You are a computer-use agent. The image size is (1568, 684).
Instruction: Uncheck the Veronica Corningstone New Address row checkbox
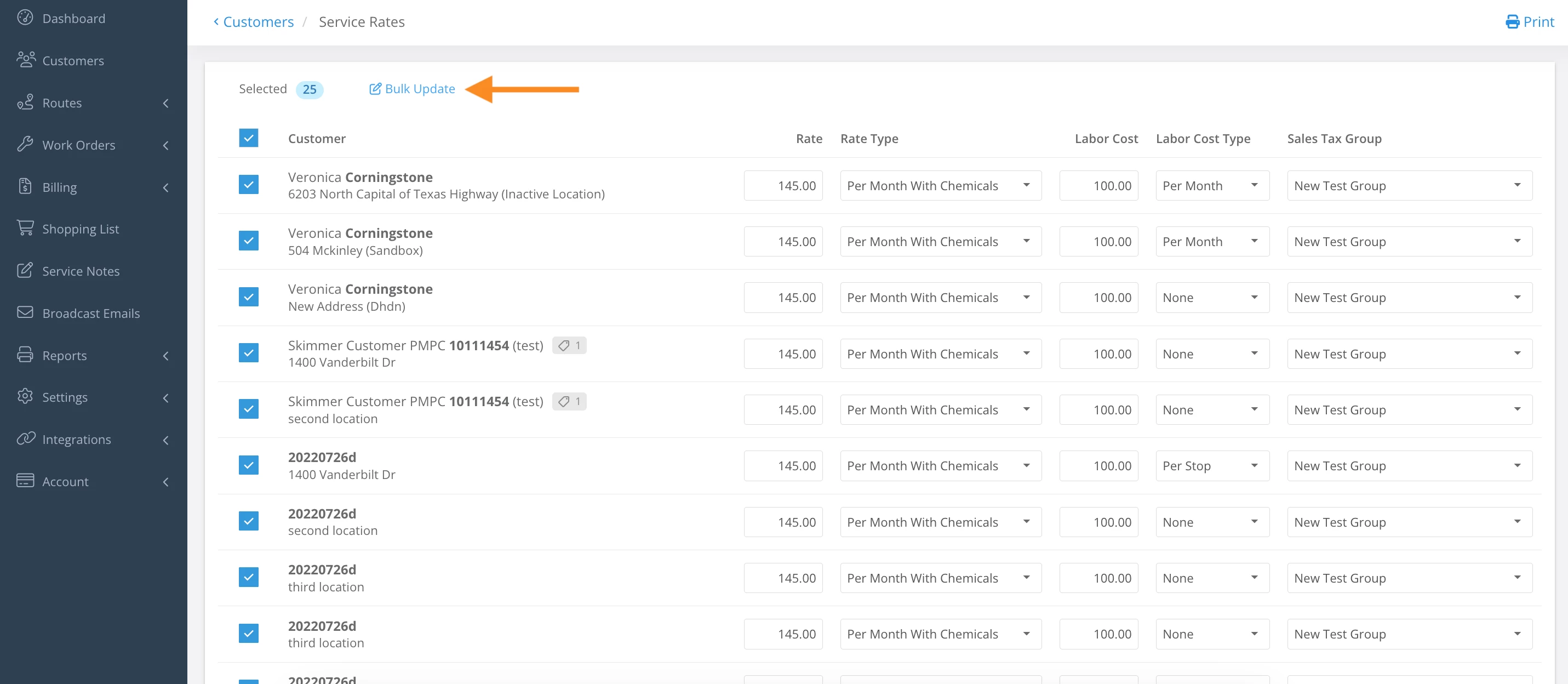pos(248,297)
